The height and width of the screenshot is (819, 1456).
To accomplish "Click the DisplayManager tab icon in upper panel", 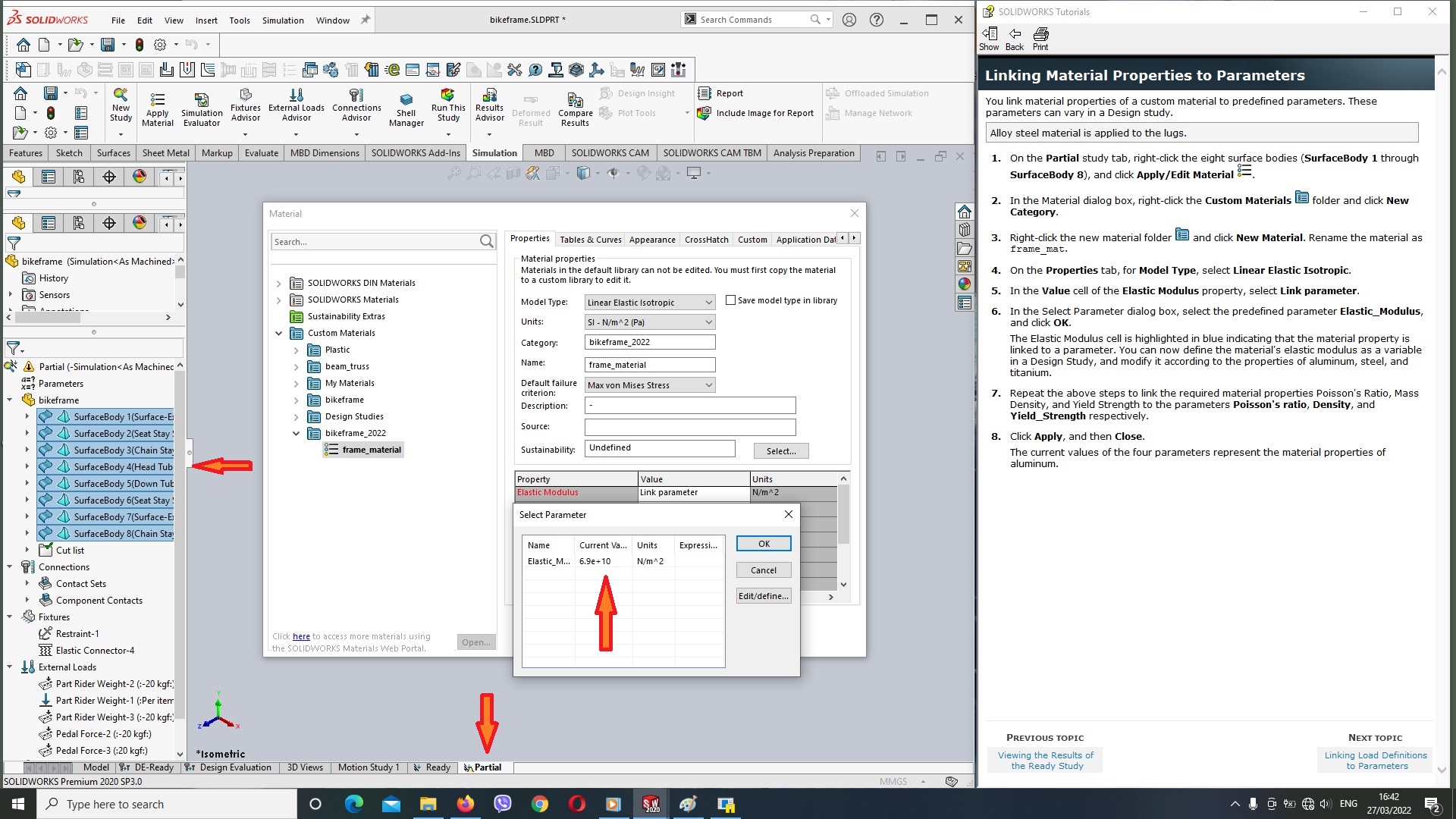I will coord(140,177).
